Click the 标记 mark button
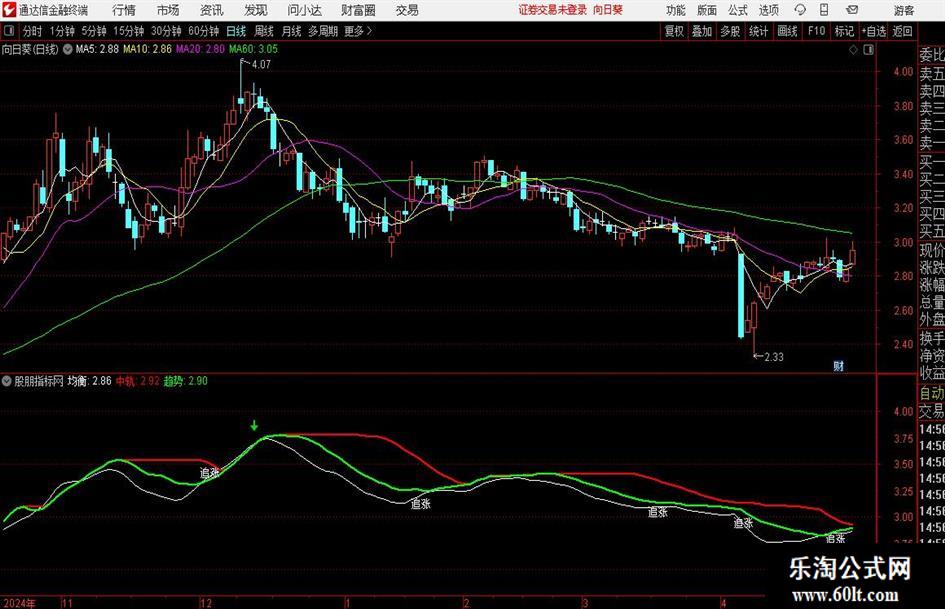This screenshot has height=609, width=945. [x=844, y=31]
